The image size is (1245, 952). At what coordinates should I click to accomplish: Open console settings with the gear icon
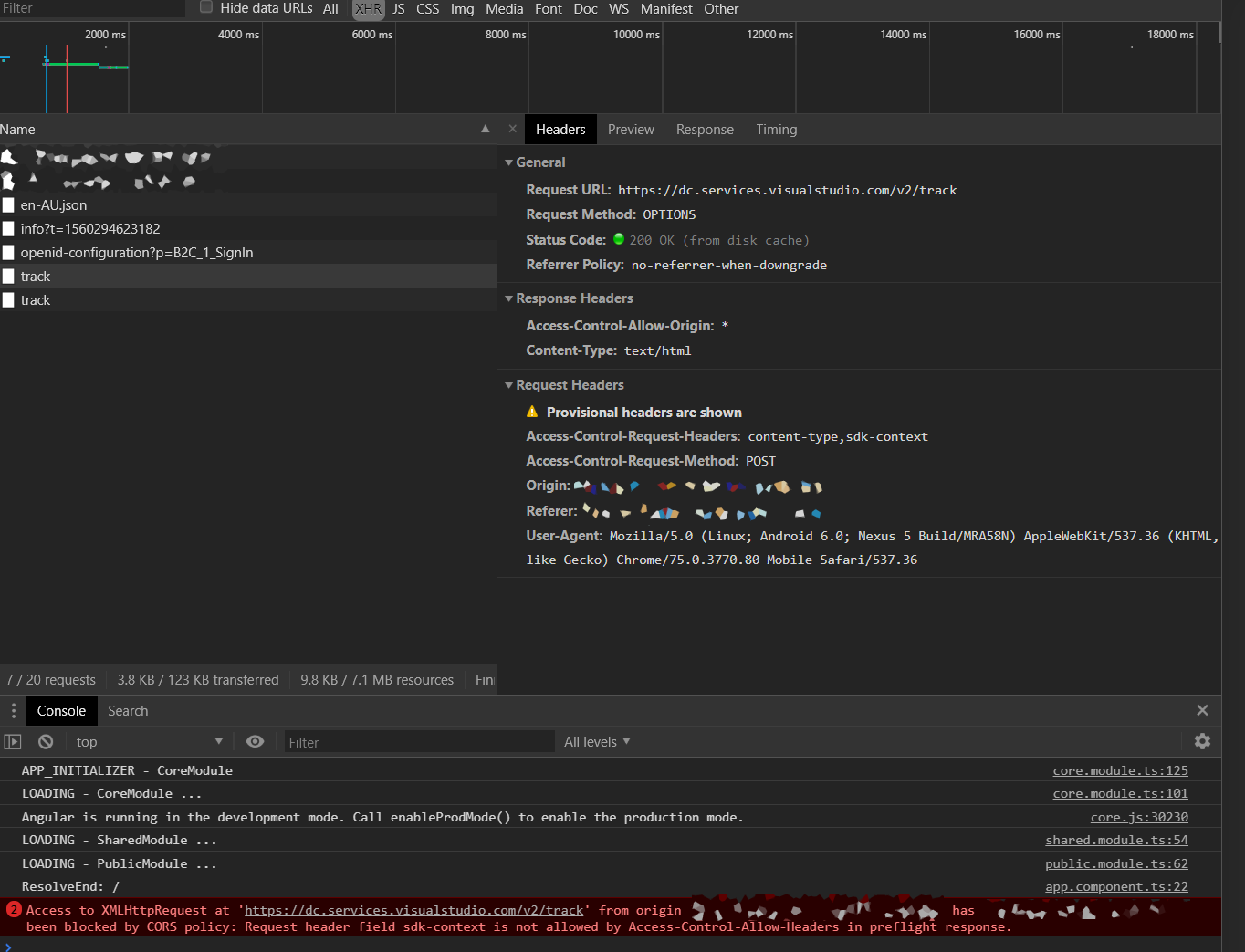coord(1202,741)
